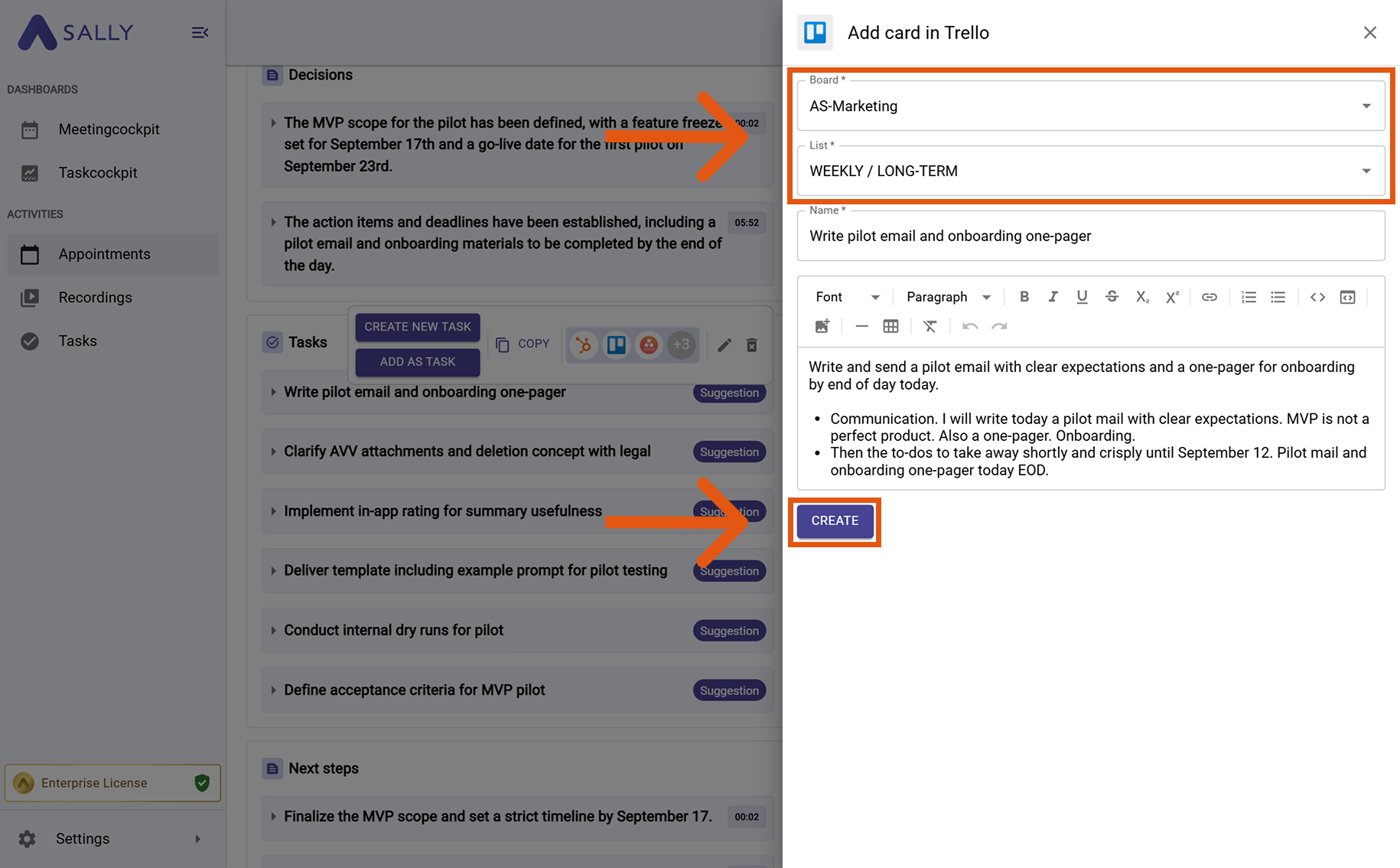Toggle bold formatting
The height and width of the screenshot is (868, 1400).
(1024, 297)
